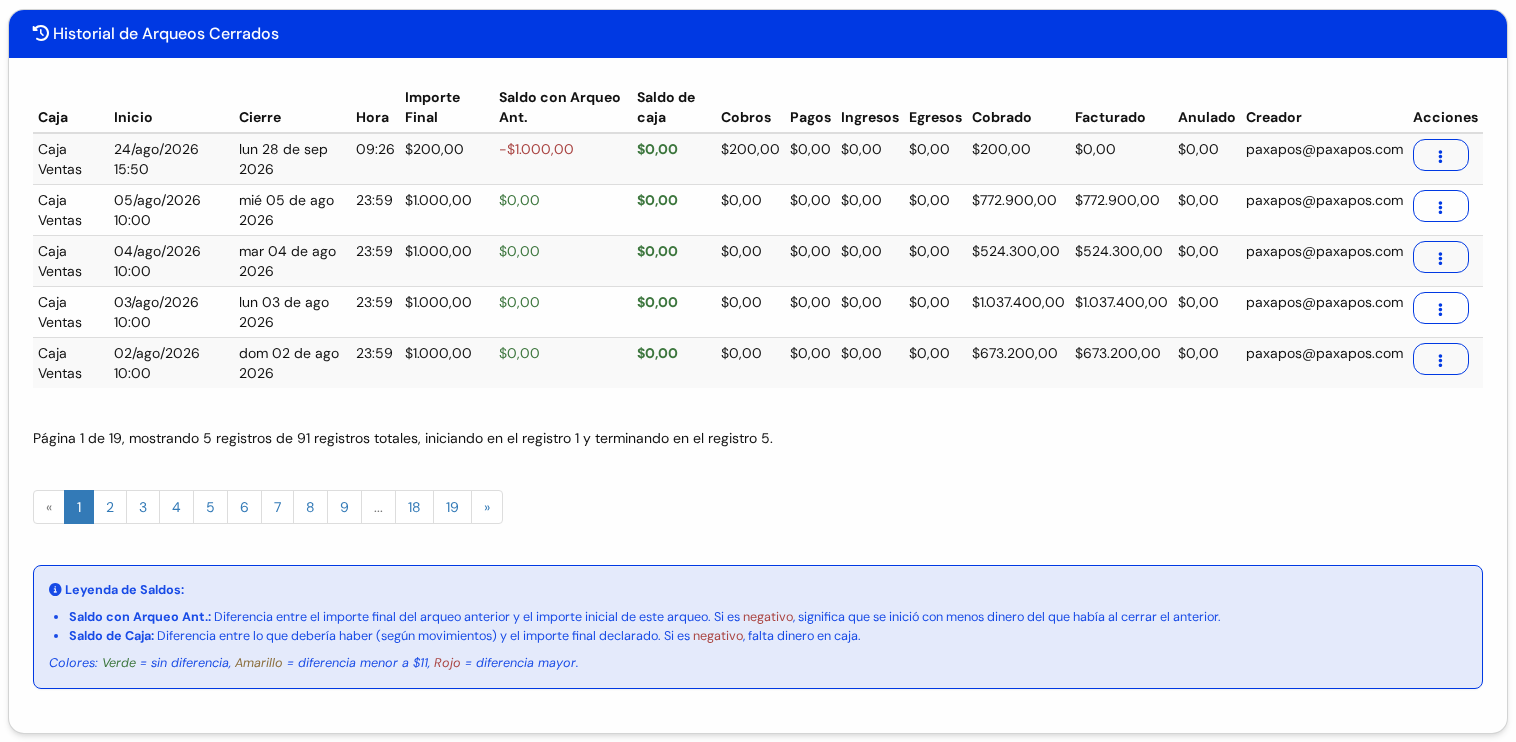The image size is (1516, 742).
Task: Open actions menu for 24/ago/2026 arqueo
Action: [x=1440, y=155]
